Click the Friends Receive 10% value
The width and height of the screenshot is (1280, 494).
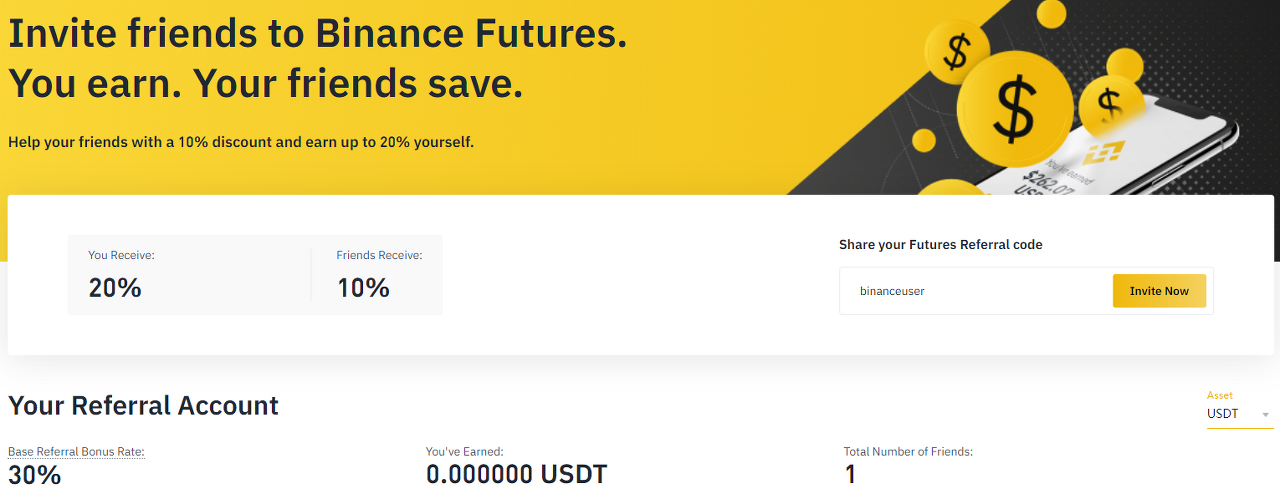(x=363, y=288)
